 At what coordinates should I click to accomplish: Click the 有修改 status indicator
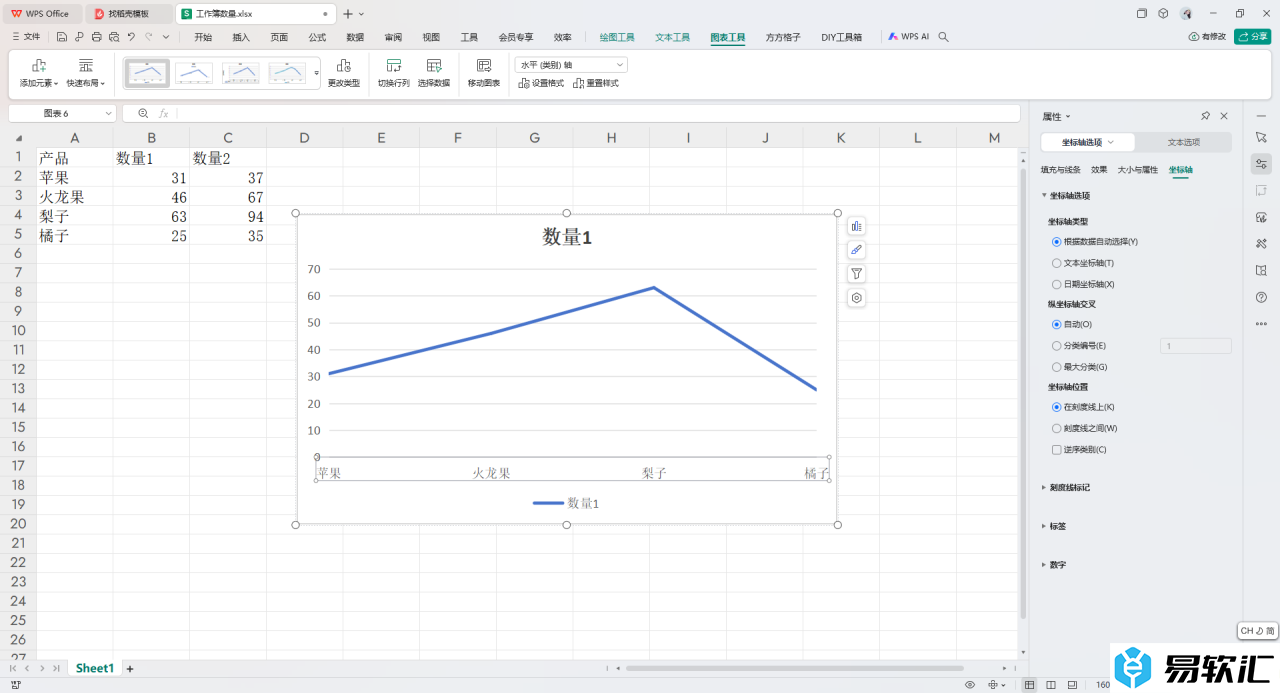(x=1207, y=36)
